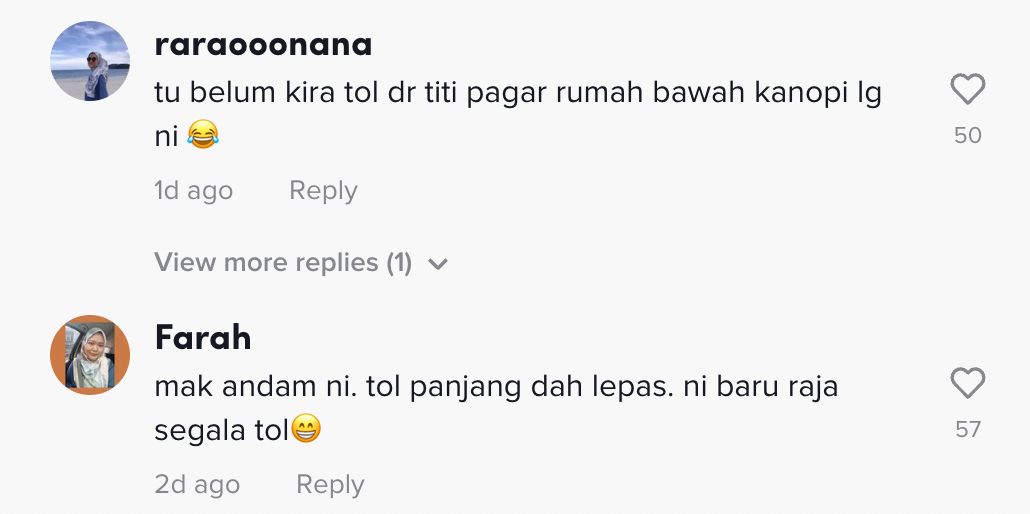Like Farah's comment with the heart
Viewport: 1030px width, 514px height.
pyautogui.click(x=967, y=383)
